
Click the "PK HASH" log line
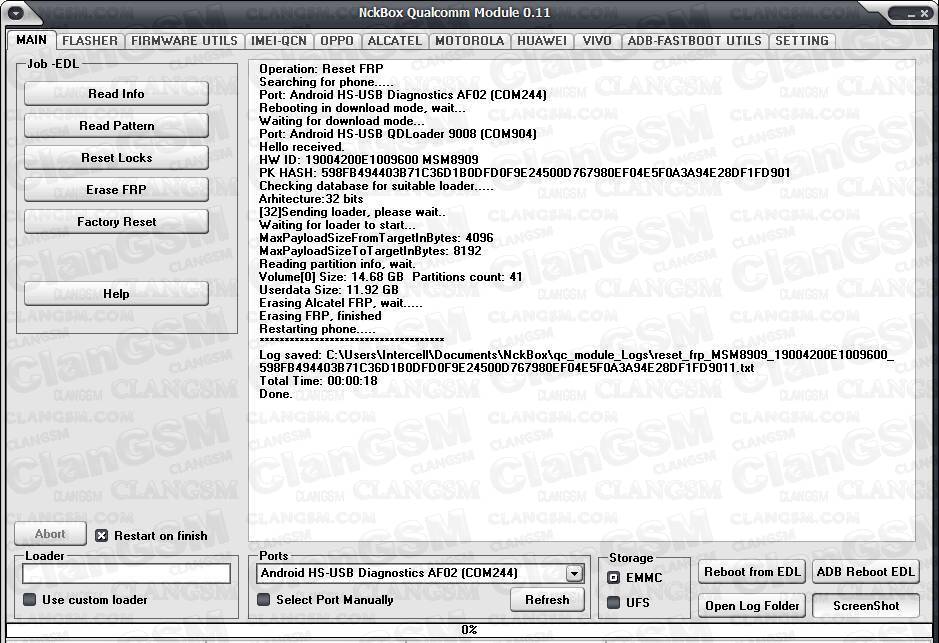(525, 173)
